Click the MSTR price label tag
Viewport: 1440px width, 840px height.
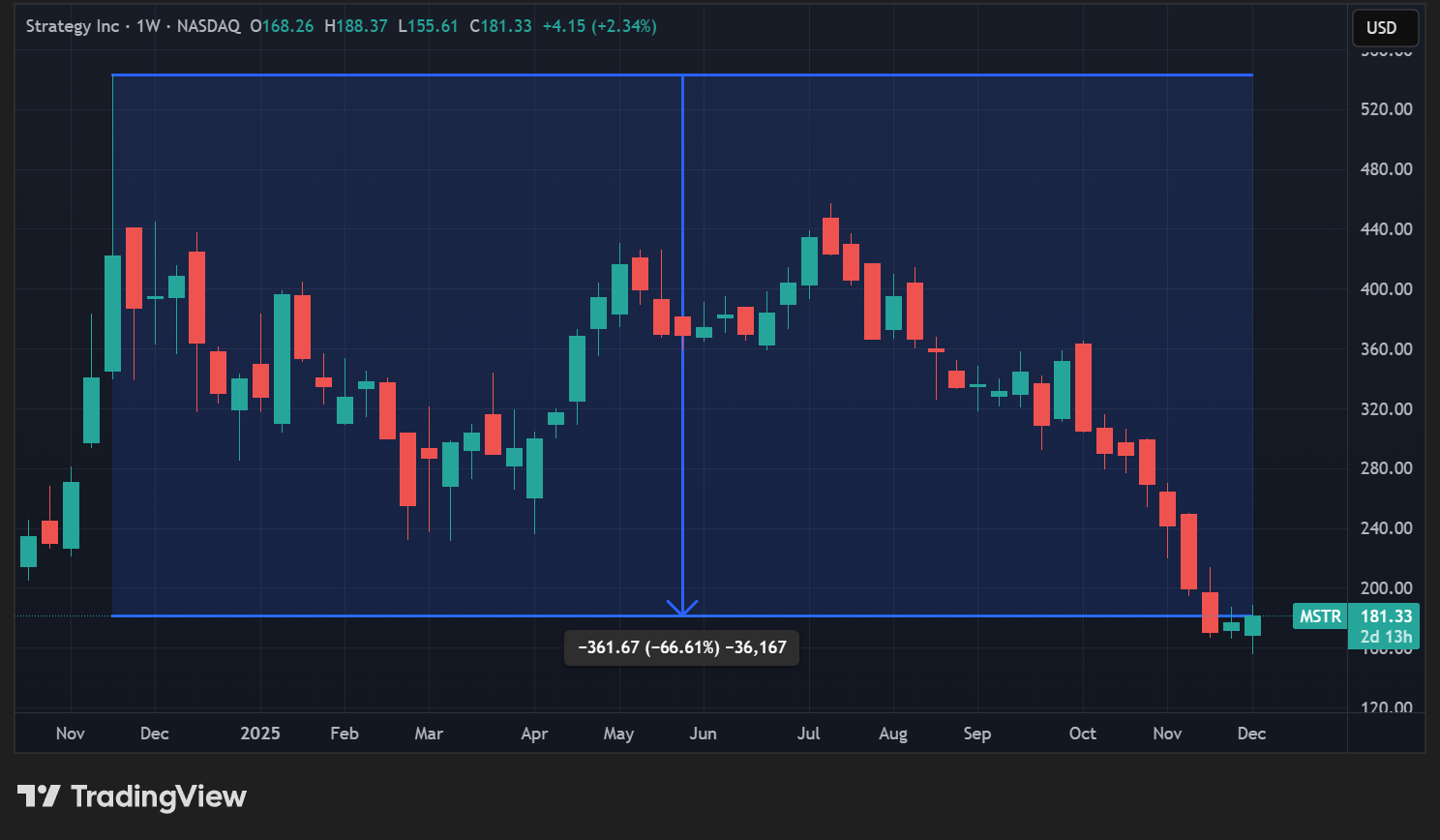[x=1319, y=616]
